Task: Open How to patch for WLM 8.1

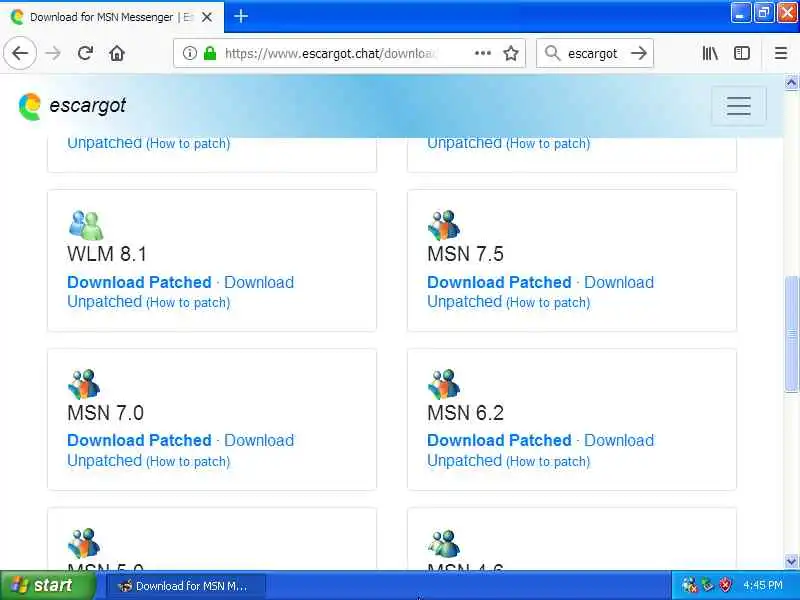Action: pos(188,303)
